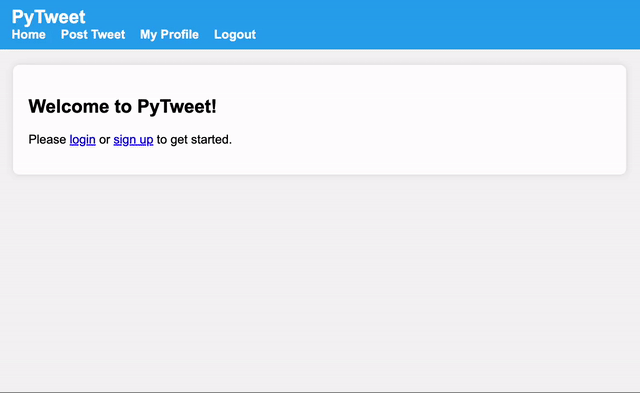Viewport: 640px width, 393px height.
Task: Choose the Post Tweet menu item
Action: (93, 35)
